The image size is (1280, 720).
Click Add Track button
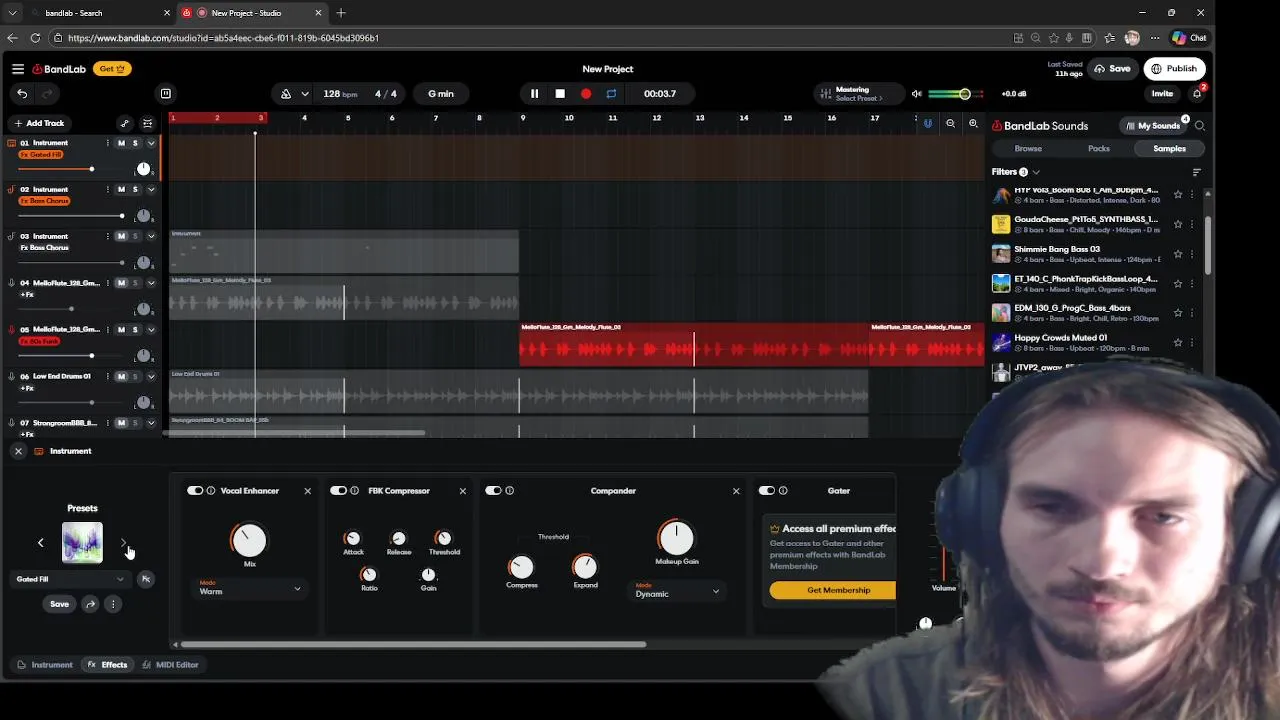(x=39, y=123)
